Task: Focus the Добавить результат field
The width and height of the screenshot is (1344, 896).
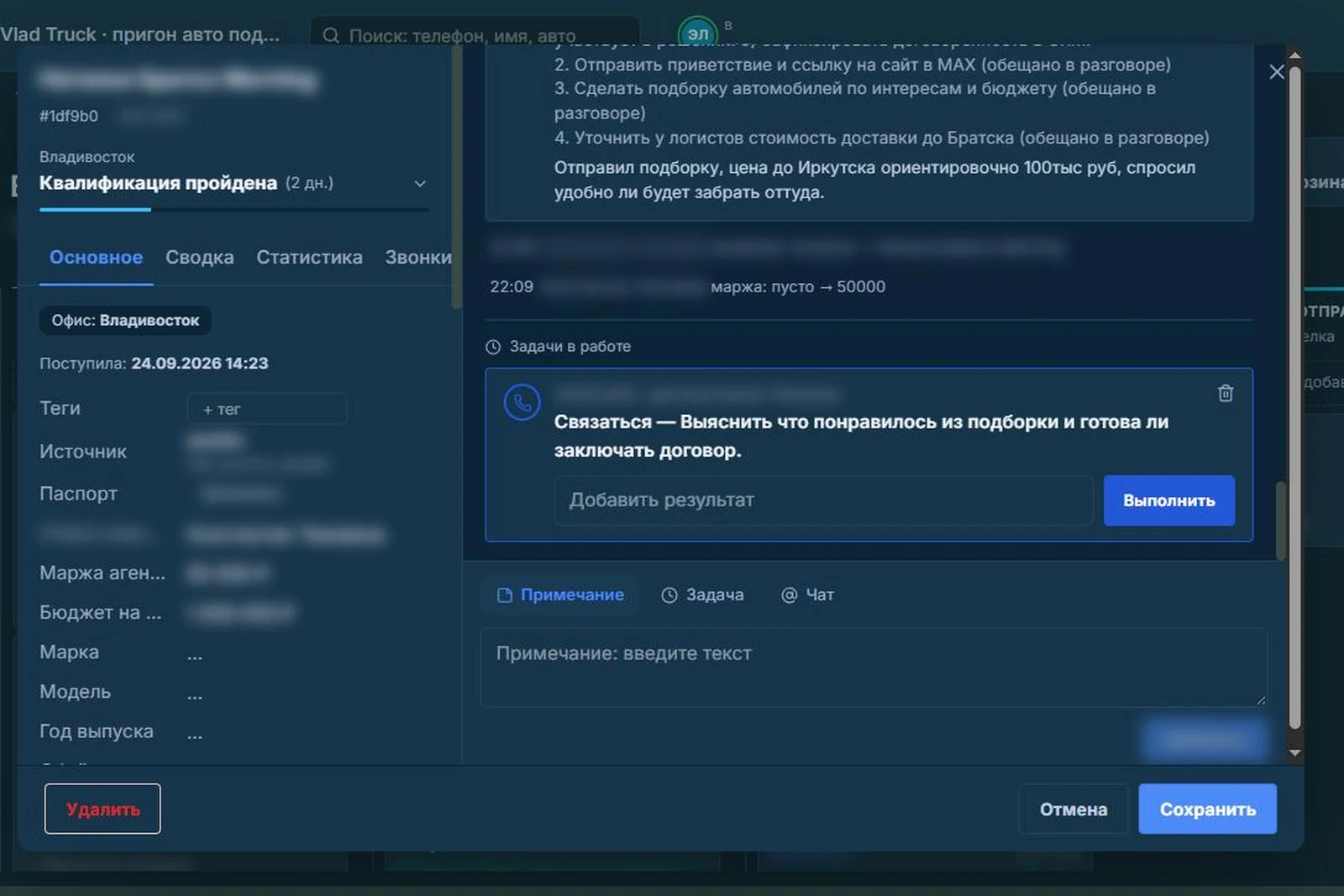Action: (x=823, y=500)
